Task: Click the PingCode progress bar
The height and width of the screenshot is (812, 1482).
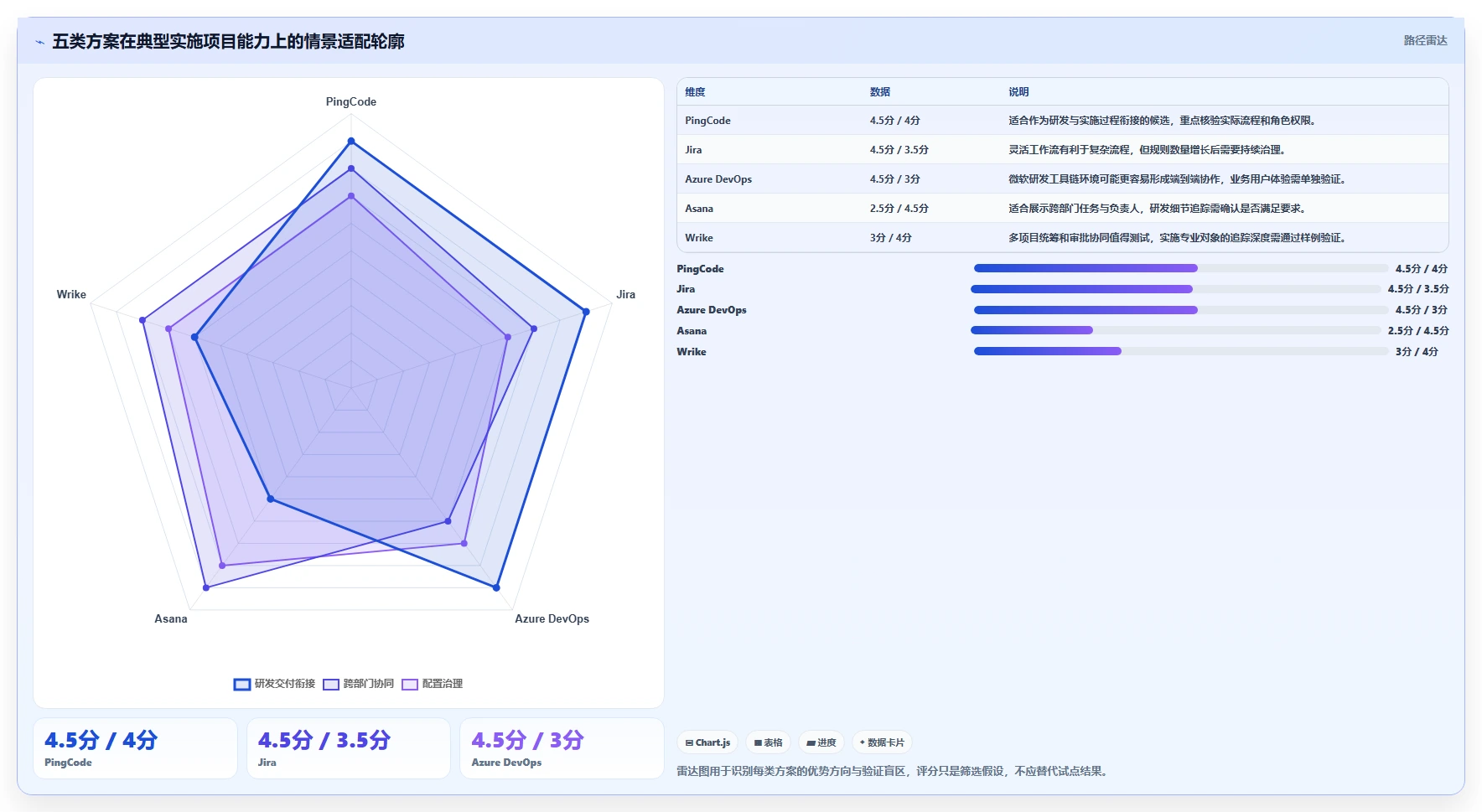Action: [1180, 268]
